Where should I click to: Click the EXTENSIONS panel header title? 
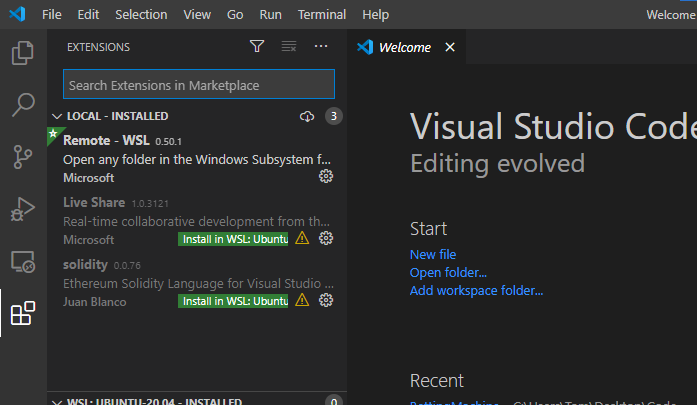[x=98, y=47]
